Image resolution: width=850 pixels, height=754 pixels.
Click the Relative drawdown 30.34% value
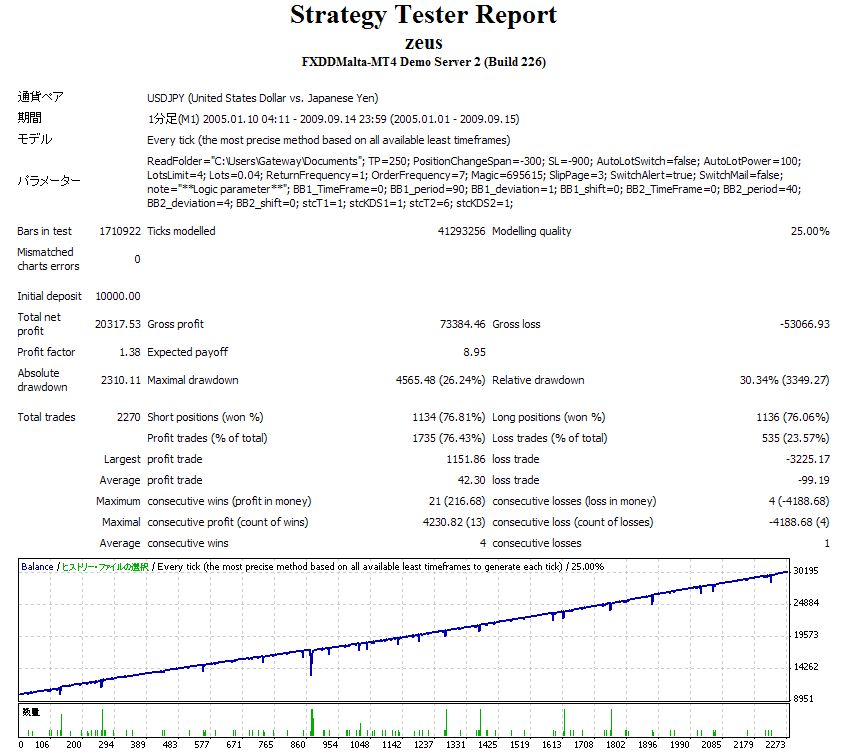[x=784, y=380]
